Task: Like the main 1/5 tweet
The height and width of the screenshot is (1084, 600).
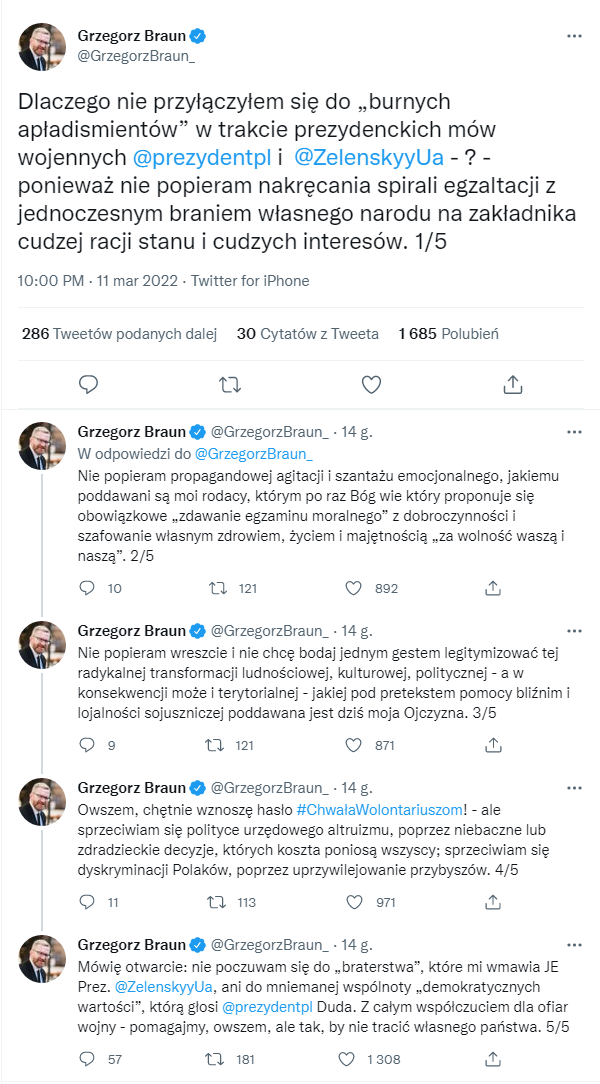Action: point(371,384)
